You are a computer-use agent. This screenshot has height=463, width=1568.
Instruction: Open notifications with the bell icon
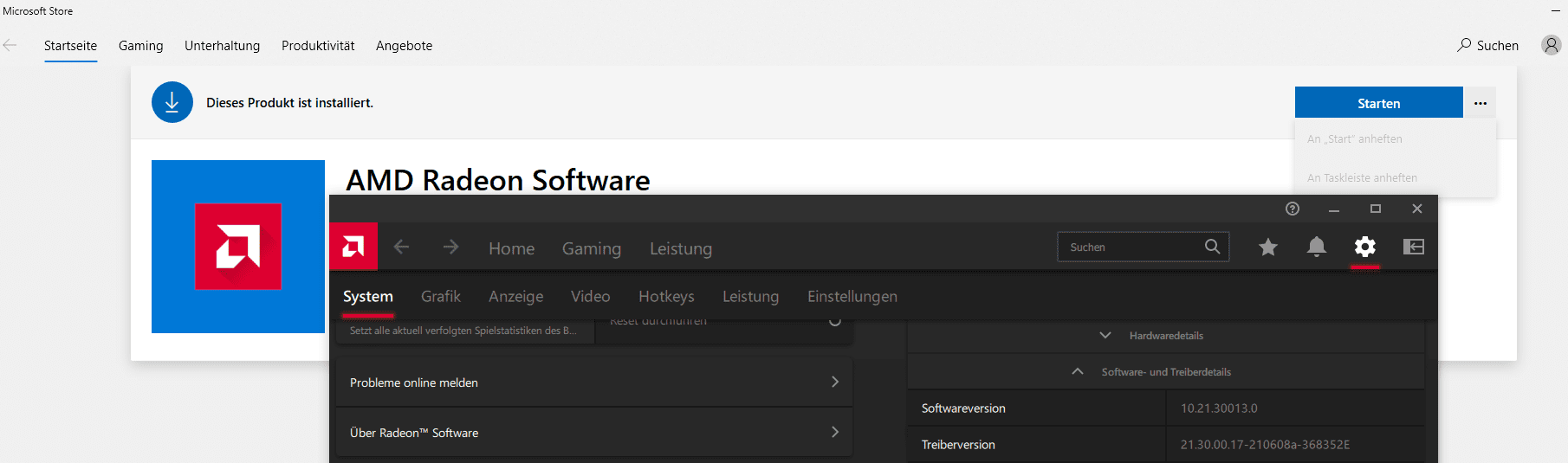point(1316,248)
